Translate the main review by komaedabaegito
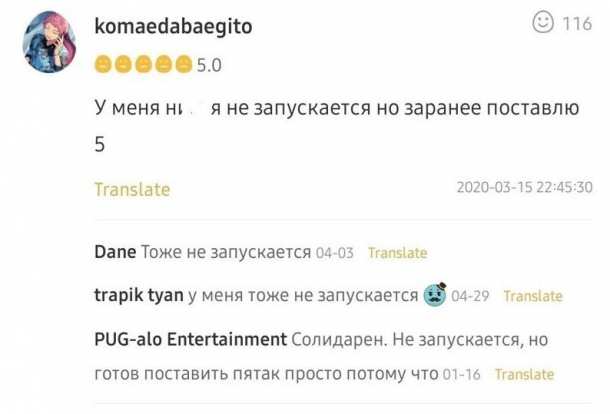Screen dimensions: 610x414 pos(132,189)
